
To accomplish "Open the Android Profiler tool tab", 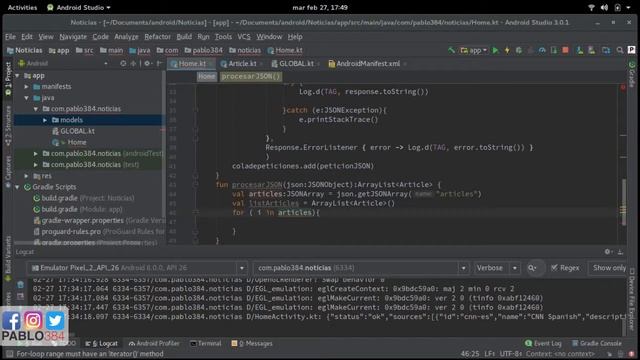I will tap(154, 344).
